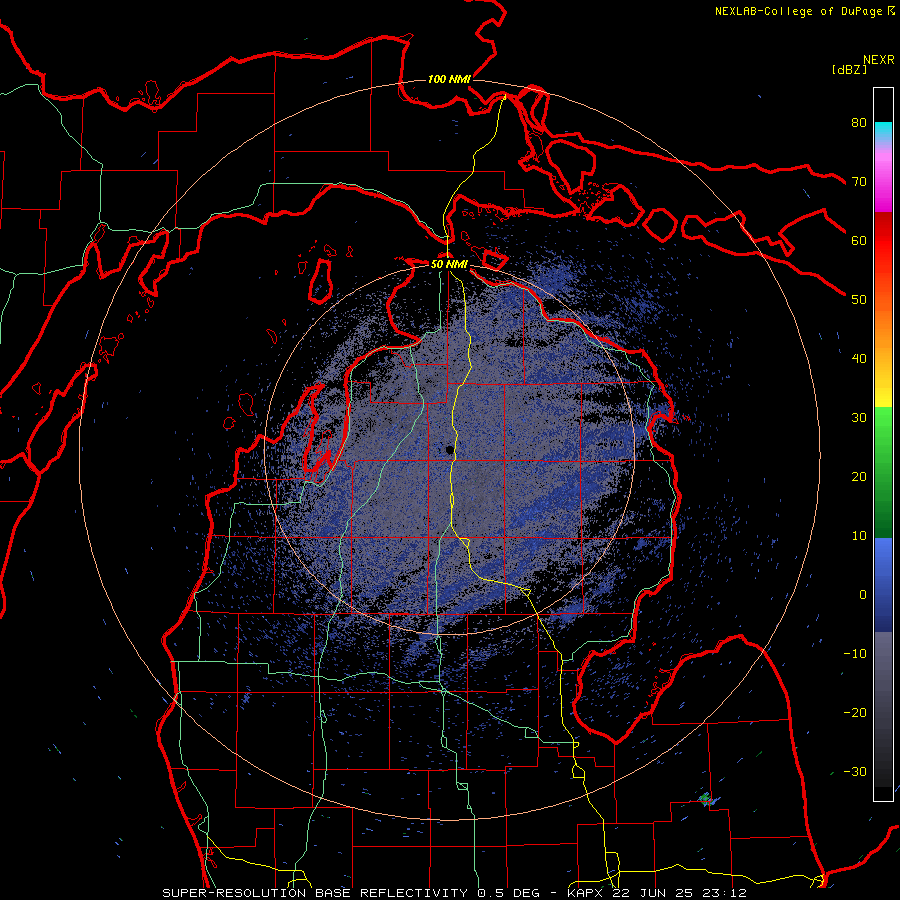Click the 60 value on the dBZ scale
This screenshot has height=900, width=900.
pyautogui.click(x=859, y=241)
